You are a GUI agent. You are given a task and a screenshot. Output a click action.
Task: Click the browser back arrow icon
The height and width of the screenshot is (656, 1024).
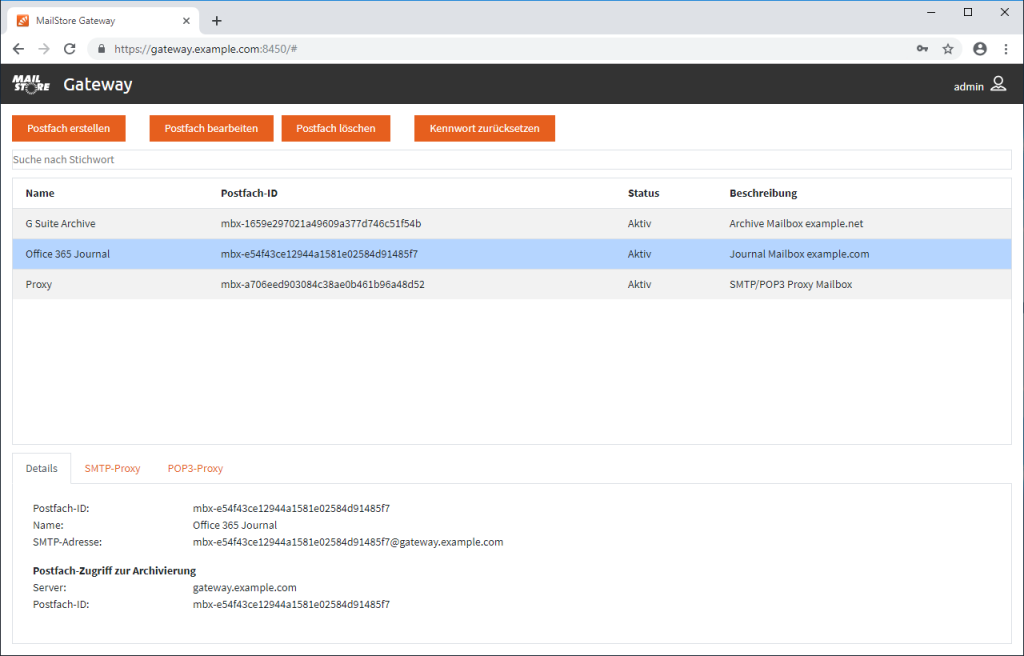coord(18,48)
